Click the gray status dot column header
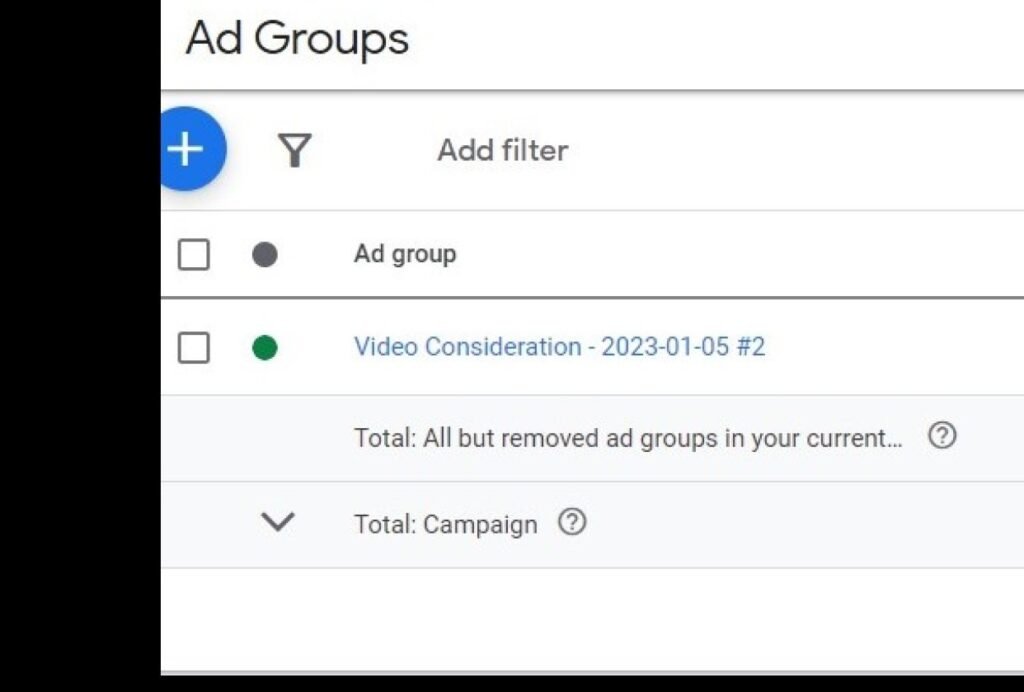This screenshot has width=1024, height=692. coord(264,255)
